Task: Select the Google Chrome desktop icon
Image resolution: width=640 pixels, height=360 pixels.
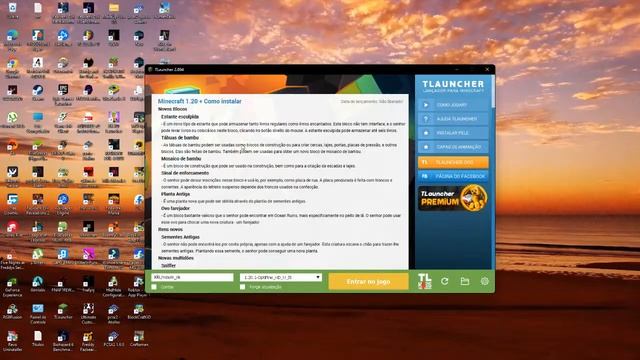Action: 13,67
